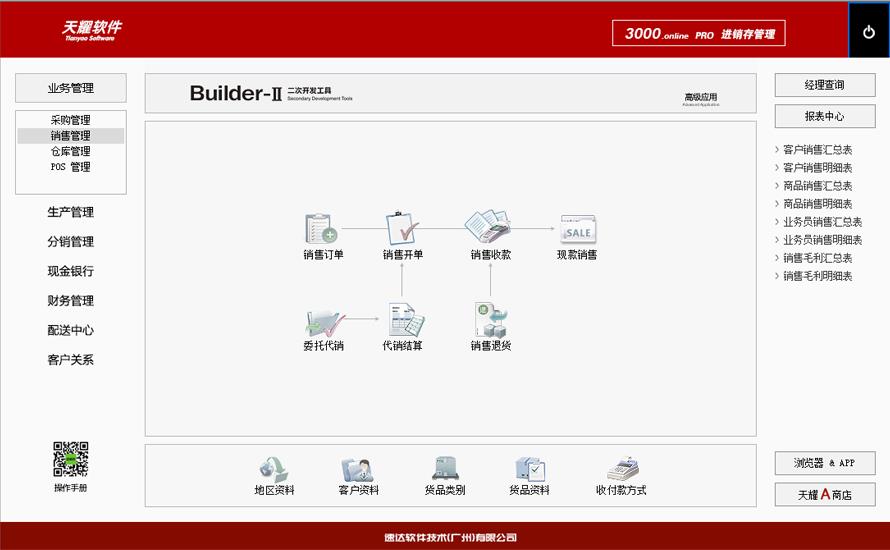
Task: Open the 货品类别 category icon
Action: click(444, 469)
